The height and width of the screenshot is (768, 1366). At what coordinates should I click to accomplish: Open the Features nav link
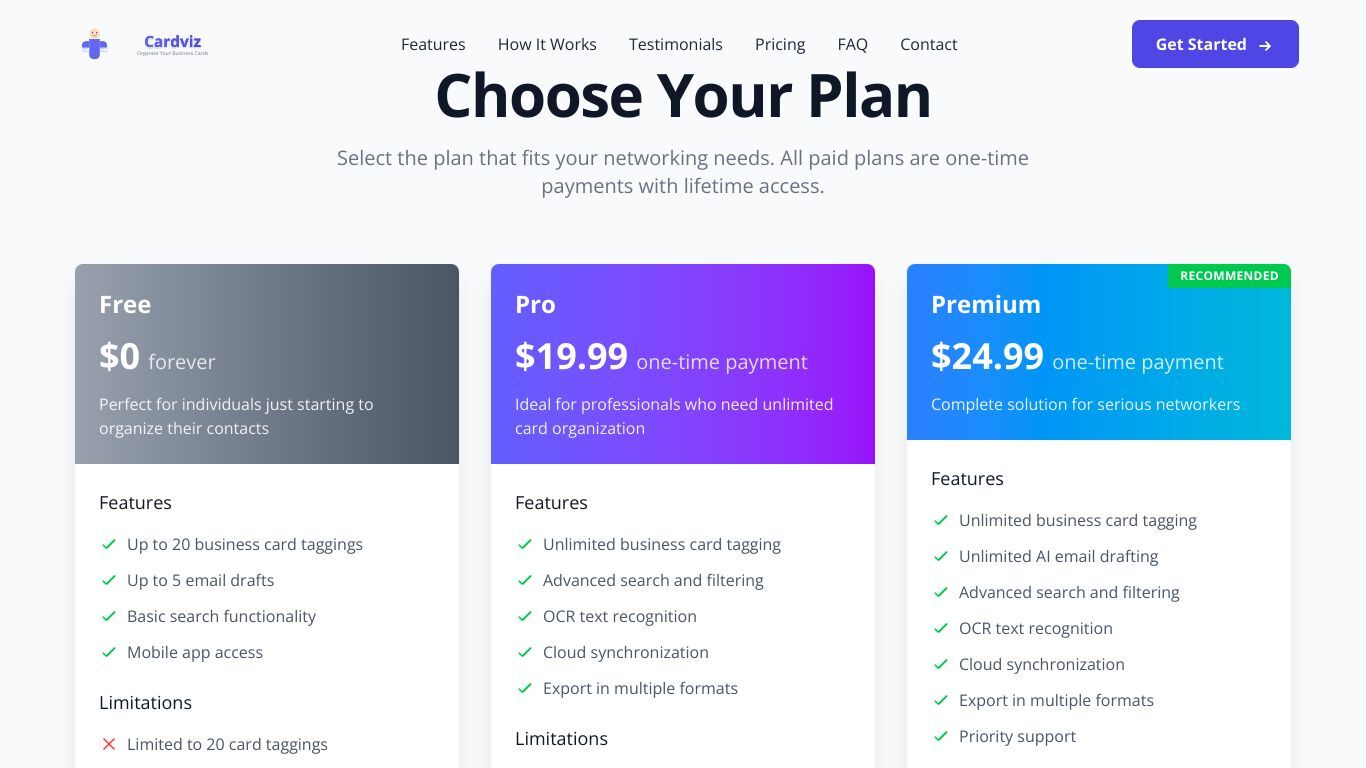coord(433,44)
